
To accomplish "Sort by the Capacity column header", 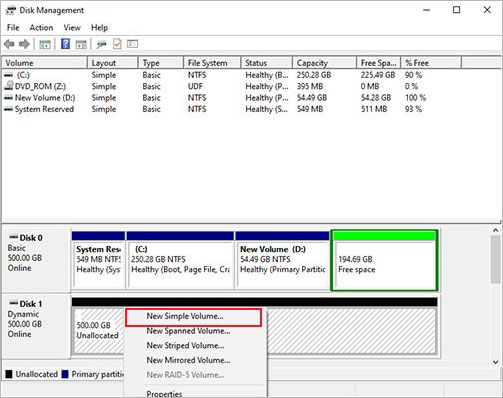I will [324, 63].
